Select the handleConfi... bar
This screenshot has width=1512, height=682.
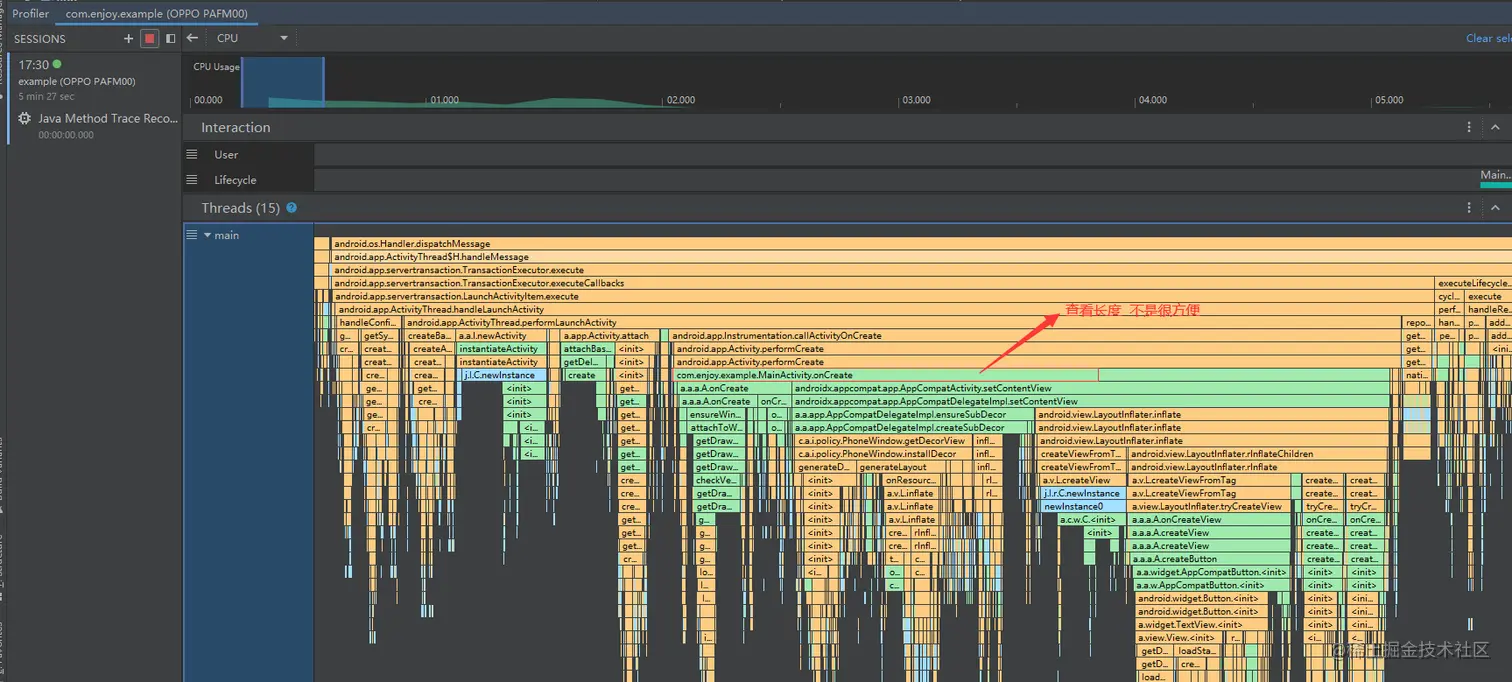369,323
